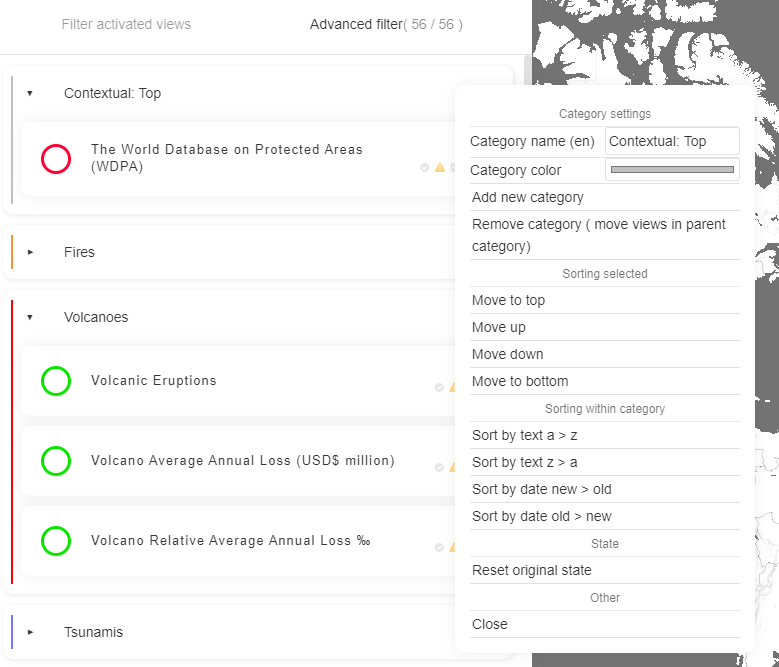
Task: Click the Volcano Average Annual Loss checkmark badge
Action: pos(439,467)
